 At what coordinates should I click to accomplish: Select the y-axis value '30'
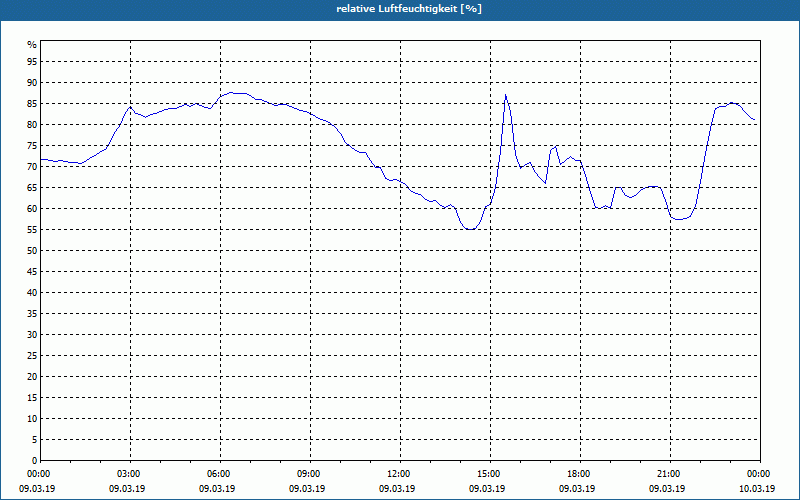32,335
